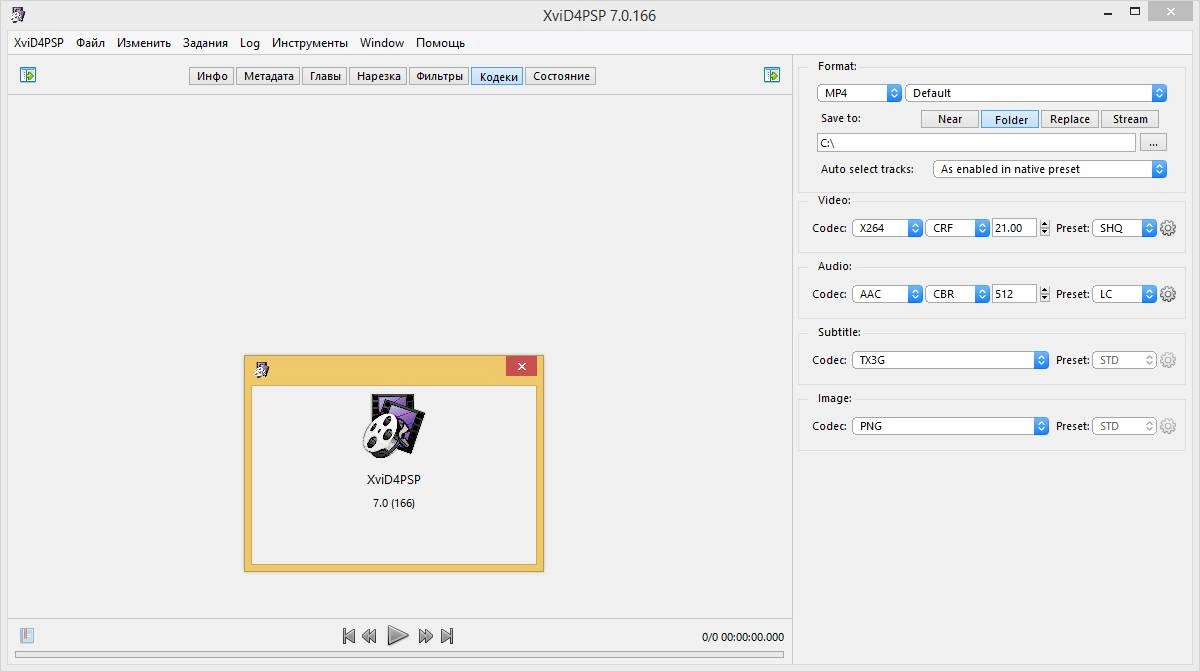Click the left panel toggle icon near Инфо
Screen dimensions: 1200x672
pos(28,75)
